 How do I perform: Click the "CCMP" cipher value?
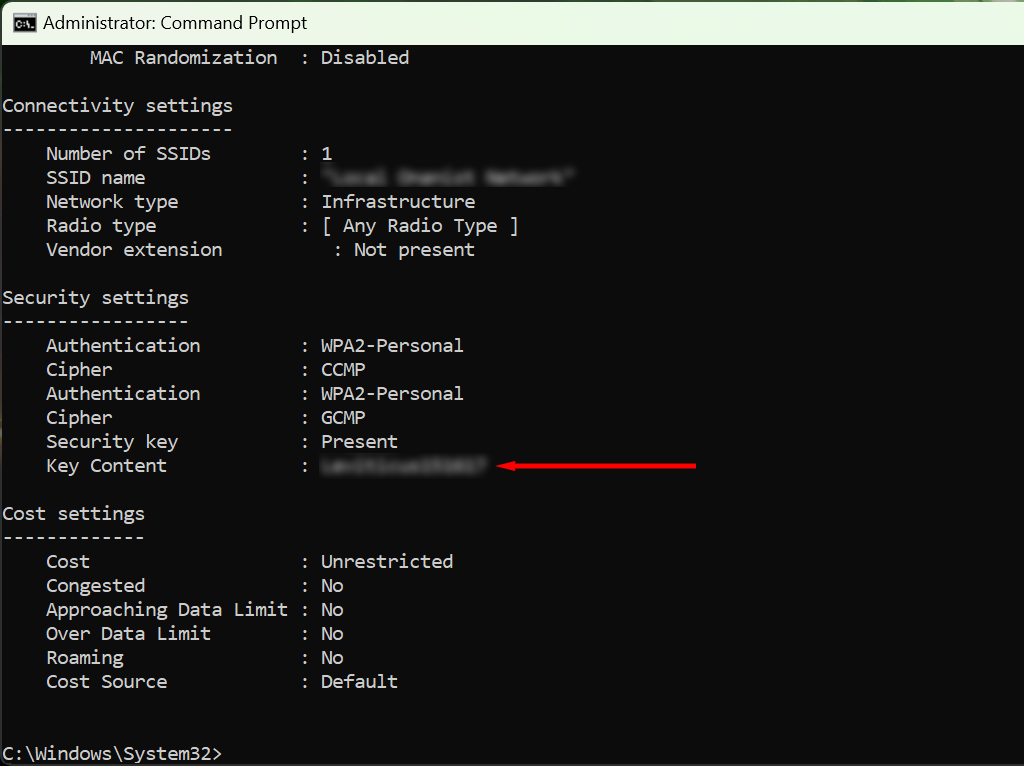[x=343, y=370]
